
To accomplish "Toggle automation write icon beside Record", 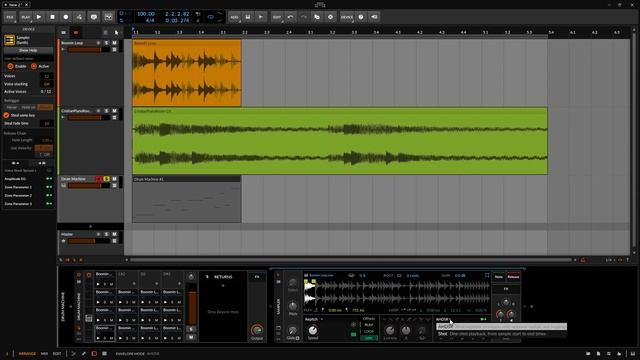I will [x=79, y=17].
